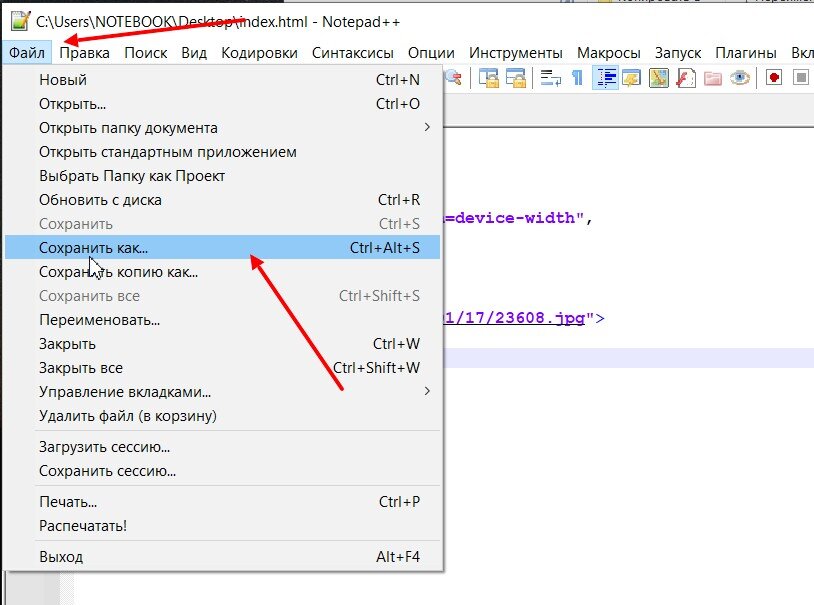Select Выбрать Папку как Проект
Image resolution: width=814 pixels, height=605 pixels.
222,176
